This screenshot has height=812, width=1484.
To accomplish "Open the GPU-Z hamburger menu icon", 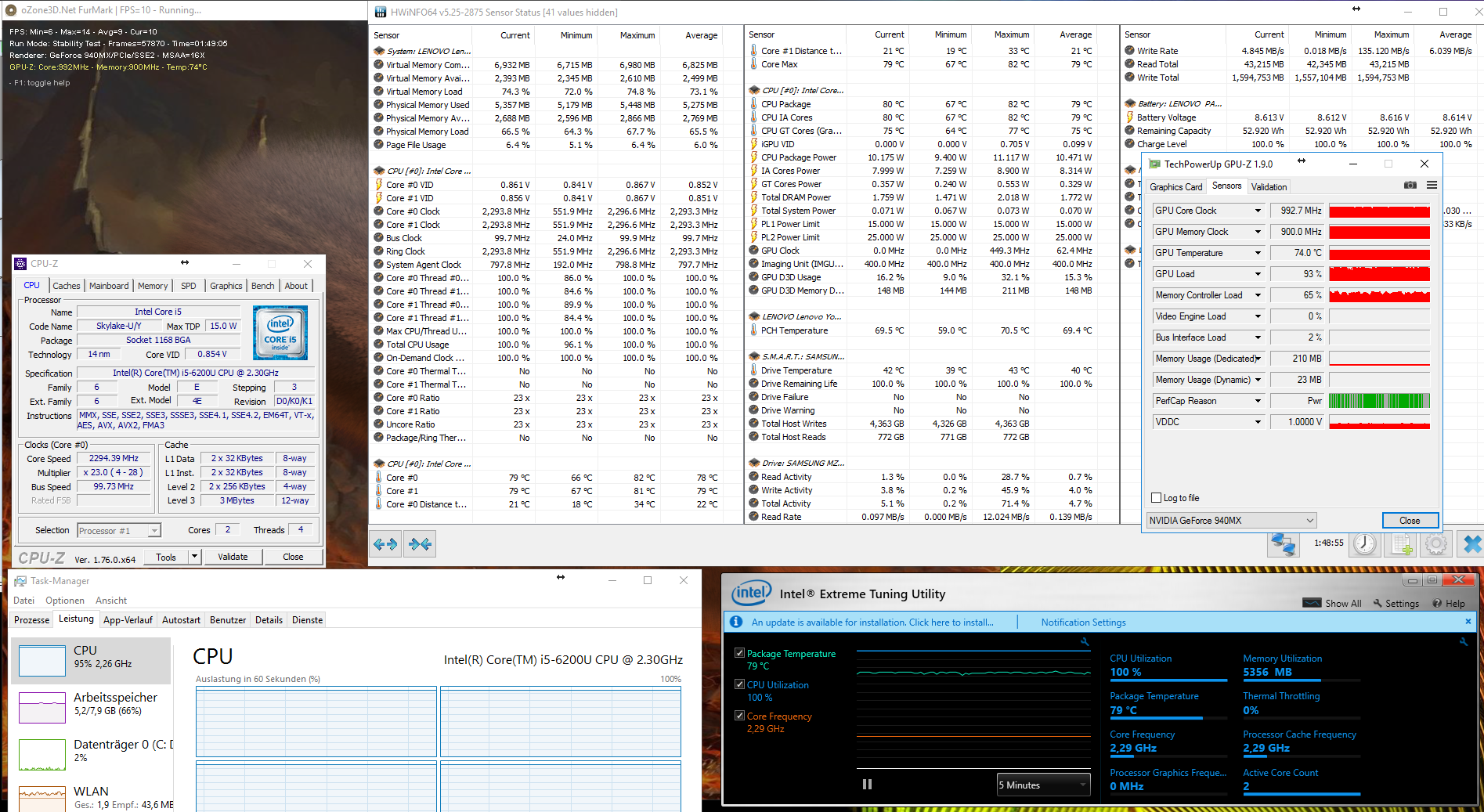I will [x=1432, y=186].
